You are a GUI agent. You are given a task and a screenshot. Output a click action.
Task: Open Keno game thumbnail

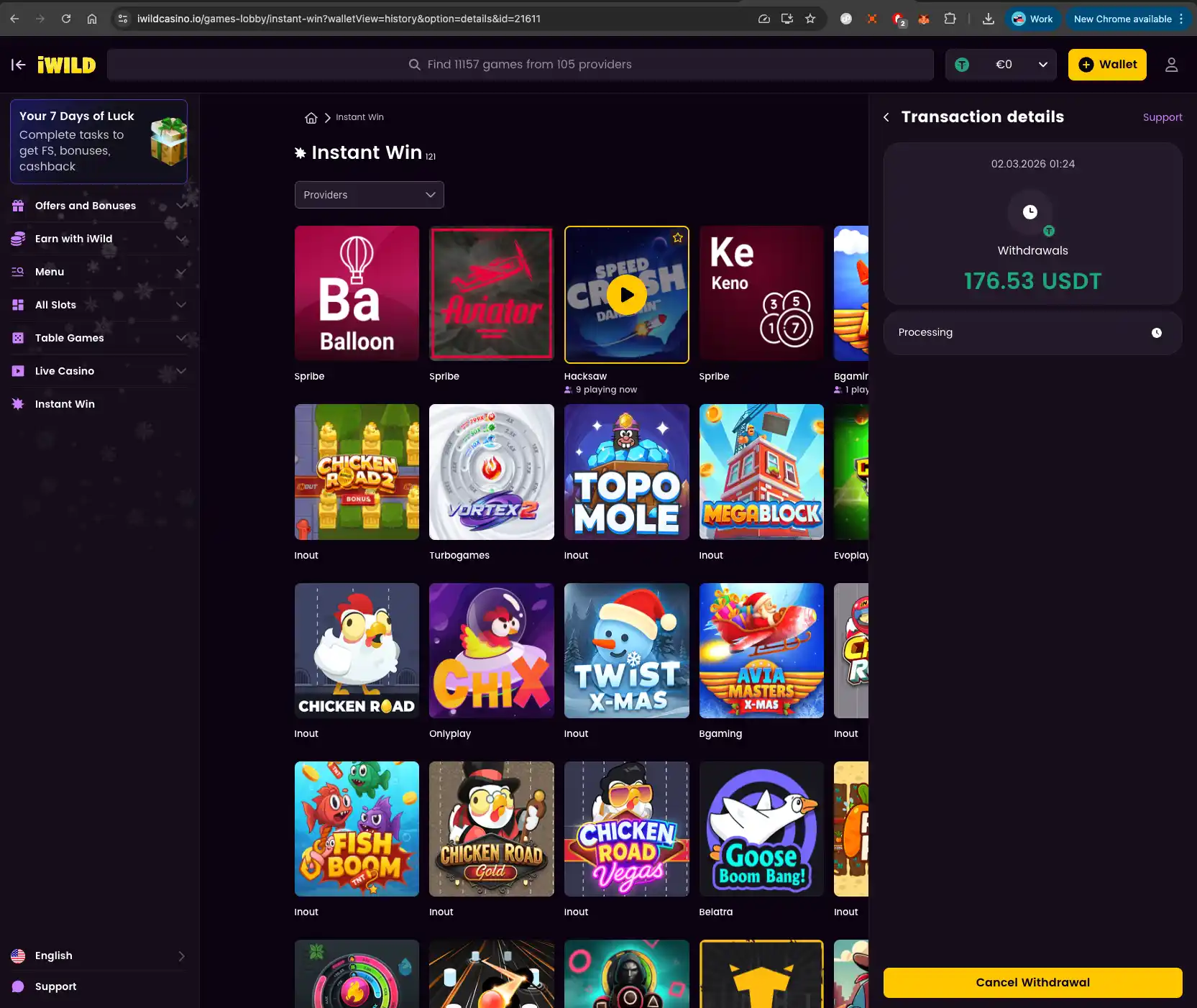(761, 293)
